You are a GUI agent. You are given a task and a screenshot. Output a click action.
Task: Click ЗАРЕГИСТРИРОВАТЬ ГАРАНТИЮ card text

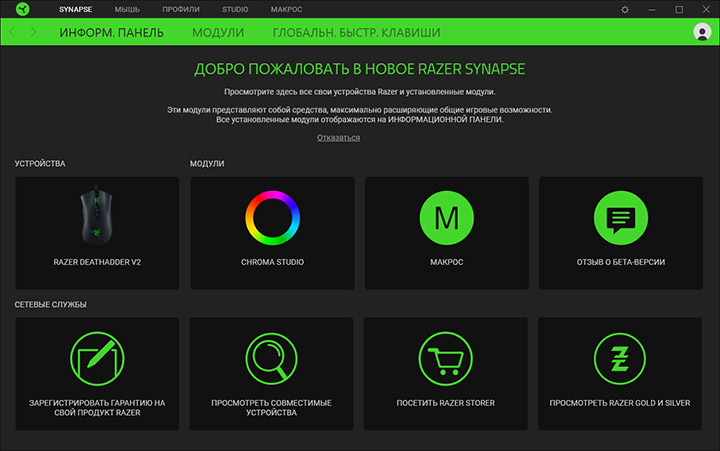click(x=97, y=408)
